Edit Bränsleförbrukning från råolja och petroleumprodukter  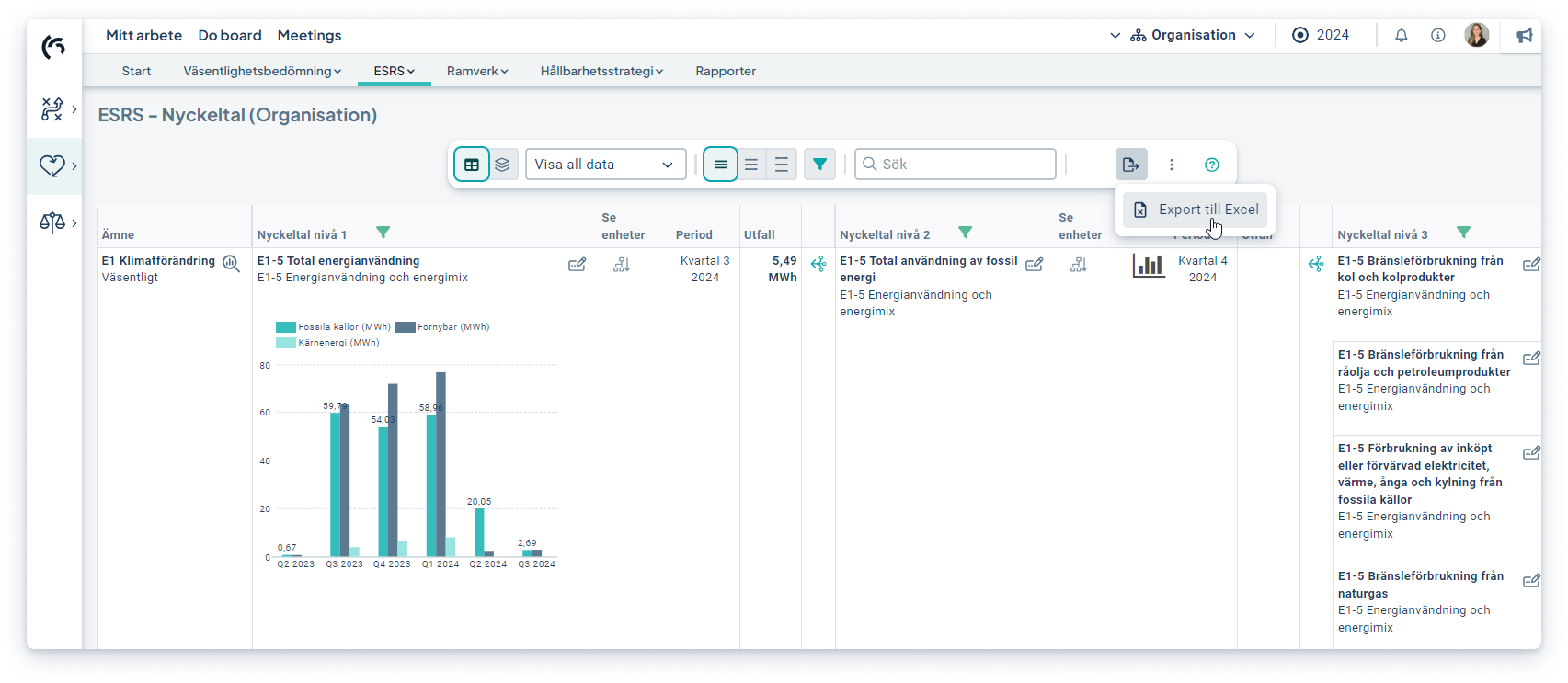(1531, 359)
